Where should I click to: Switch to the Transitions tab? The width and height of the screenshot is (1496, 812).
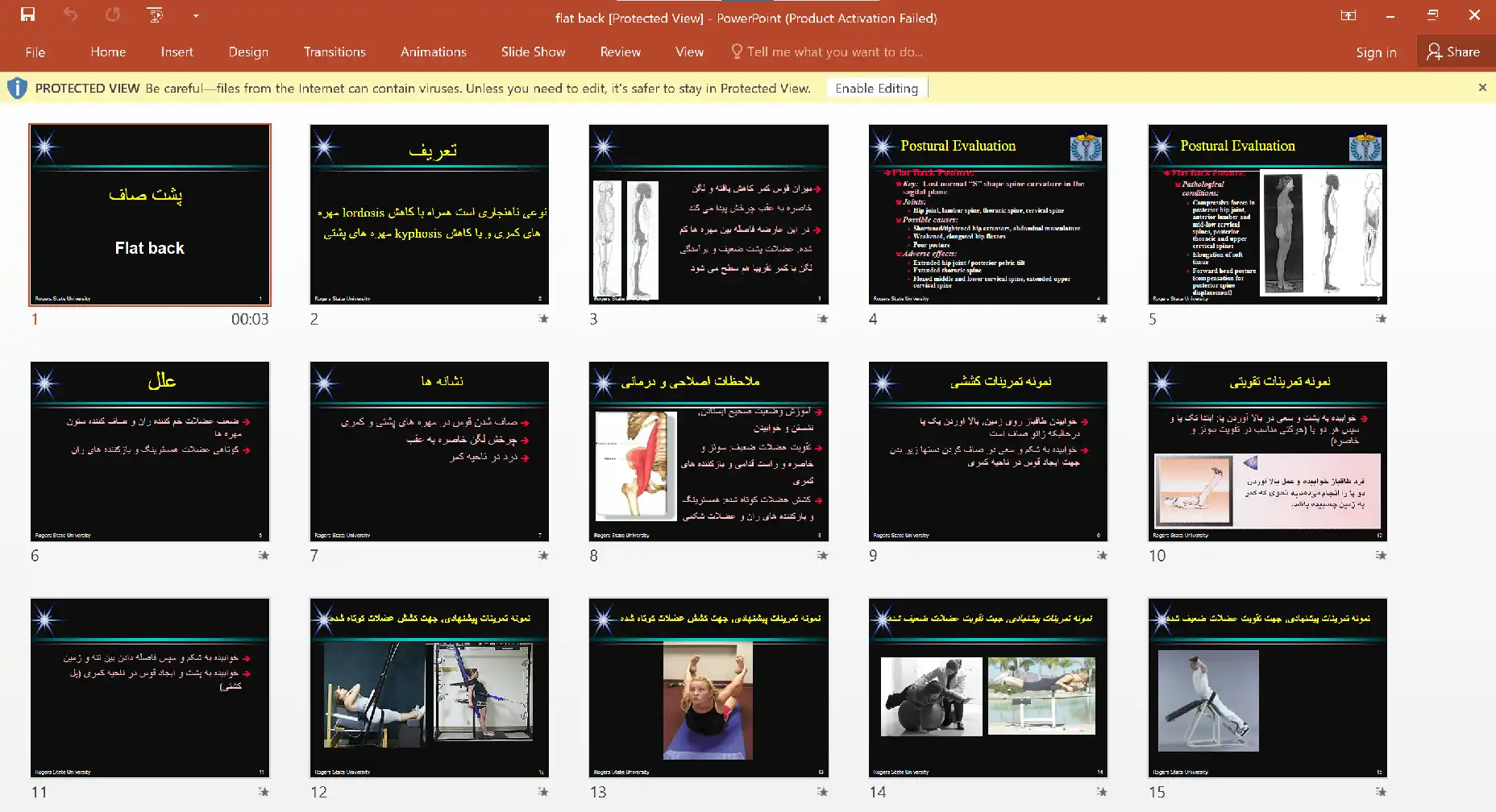point(335,52)
